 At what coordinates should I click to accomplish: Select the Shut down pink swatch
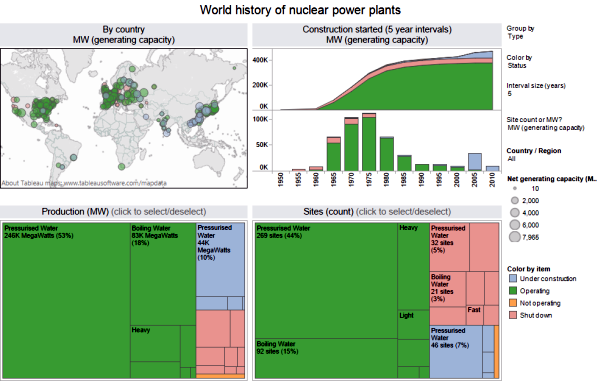513,315
